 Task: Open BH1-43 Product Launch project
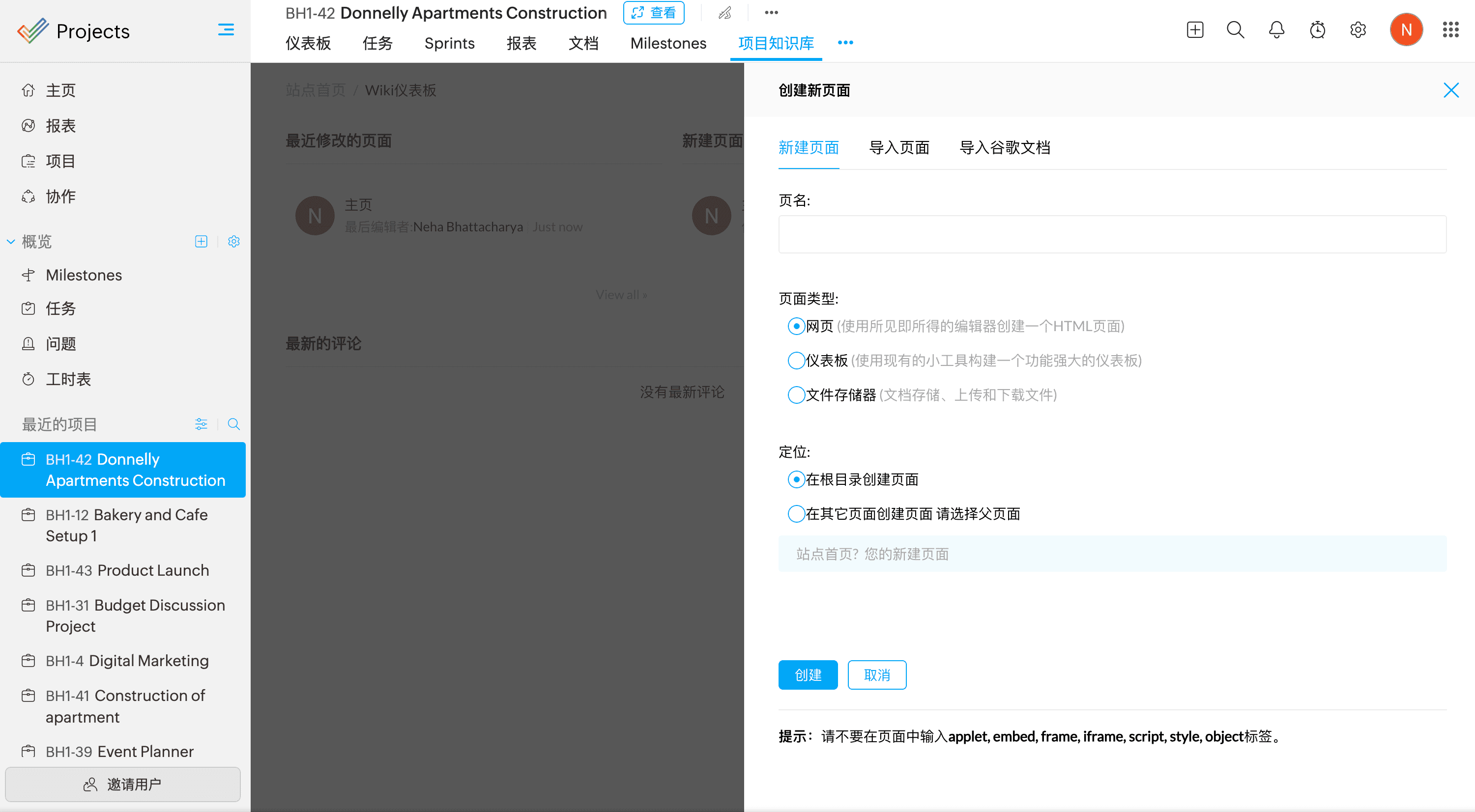pyautogui.click(x=127, y=570)
